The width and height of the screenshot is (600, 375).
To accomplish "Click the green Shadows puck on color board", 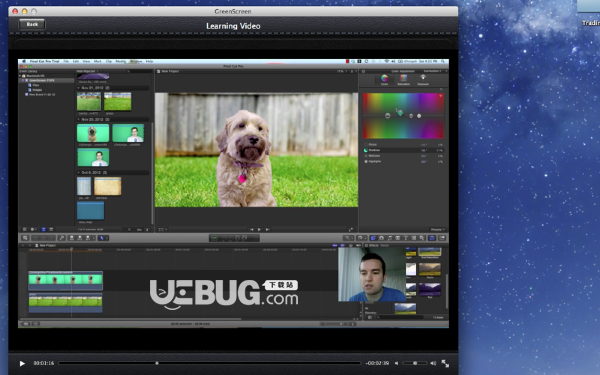I will [x=400, y=113].
